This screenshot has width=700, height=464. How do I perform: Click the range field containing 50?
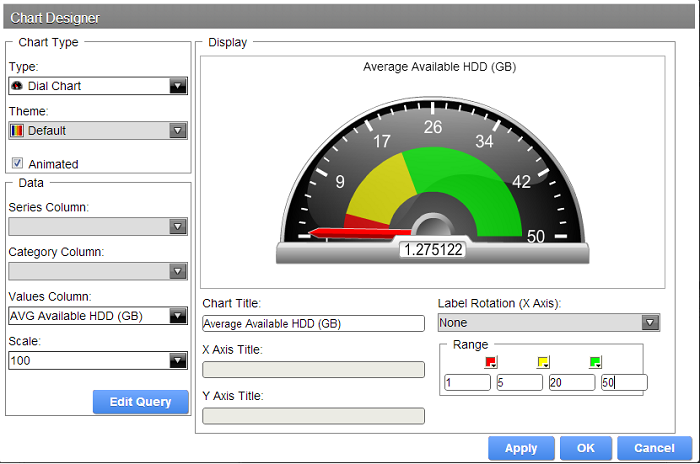[624, 382]
